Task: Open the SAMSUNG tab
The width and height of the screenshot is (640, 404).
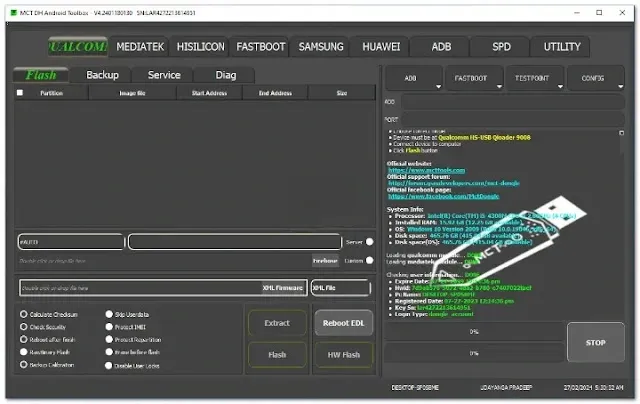Action: pyautogui.click(x=321, y=47)
